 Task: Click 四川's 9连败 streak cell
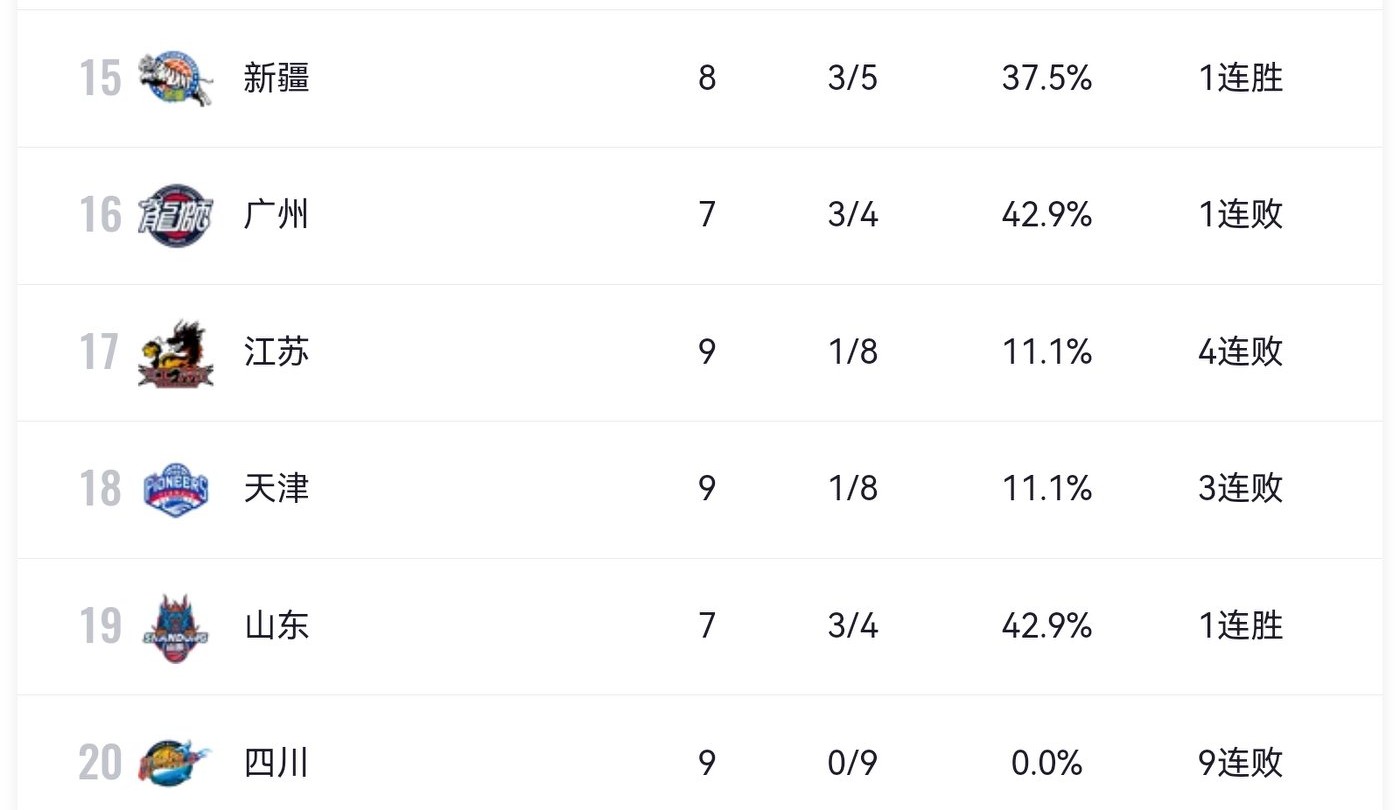tap(1240, 763)
